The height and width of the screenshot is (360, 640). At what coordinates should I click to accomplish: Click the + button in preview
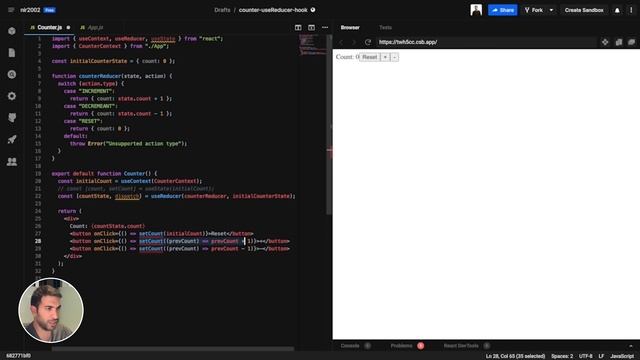[385, 57]
